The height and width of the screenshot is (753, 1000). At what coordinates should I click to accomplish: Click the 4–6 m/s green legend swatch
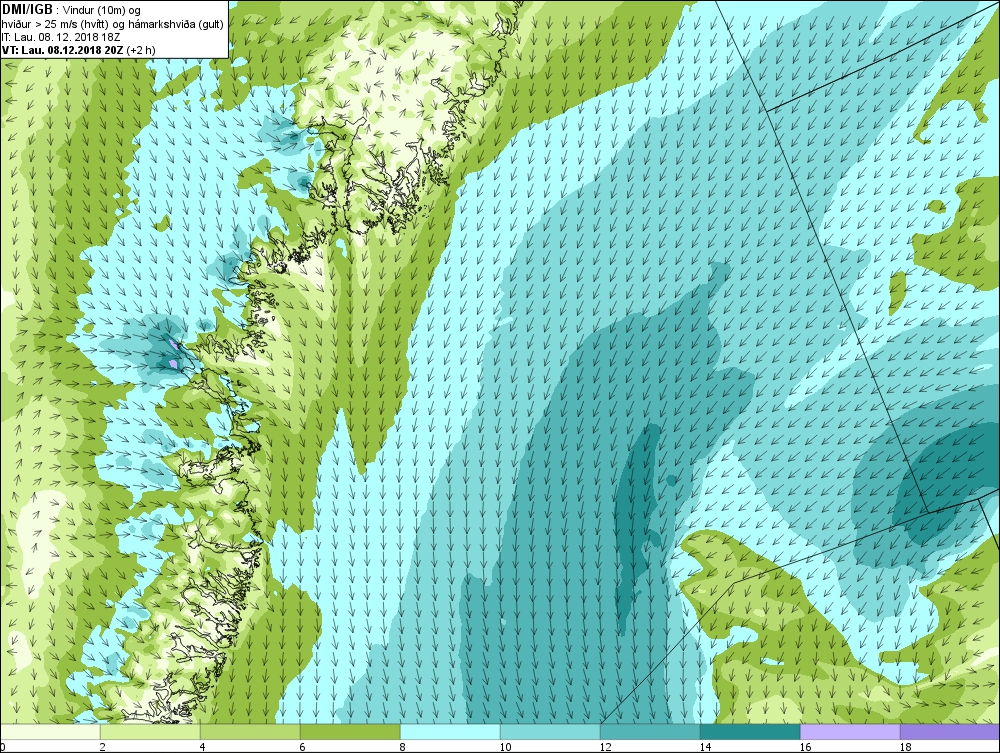point(250,731)
